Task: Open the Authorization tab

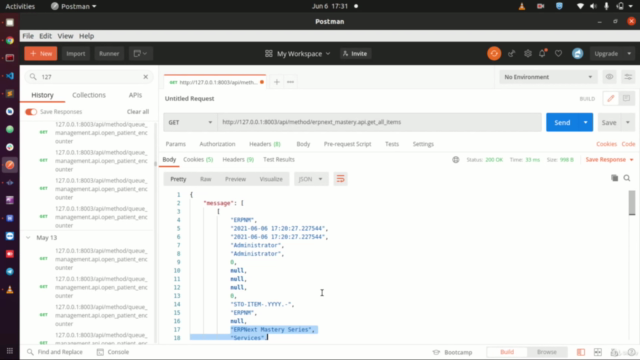Action: (x=217, y=144)
